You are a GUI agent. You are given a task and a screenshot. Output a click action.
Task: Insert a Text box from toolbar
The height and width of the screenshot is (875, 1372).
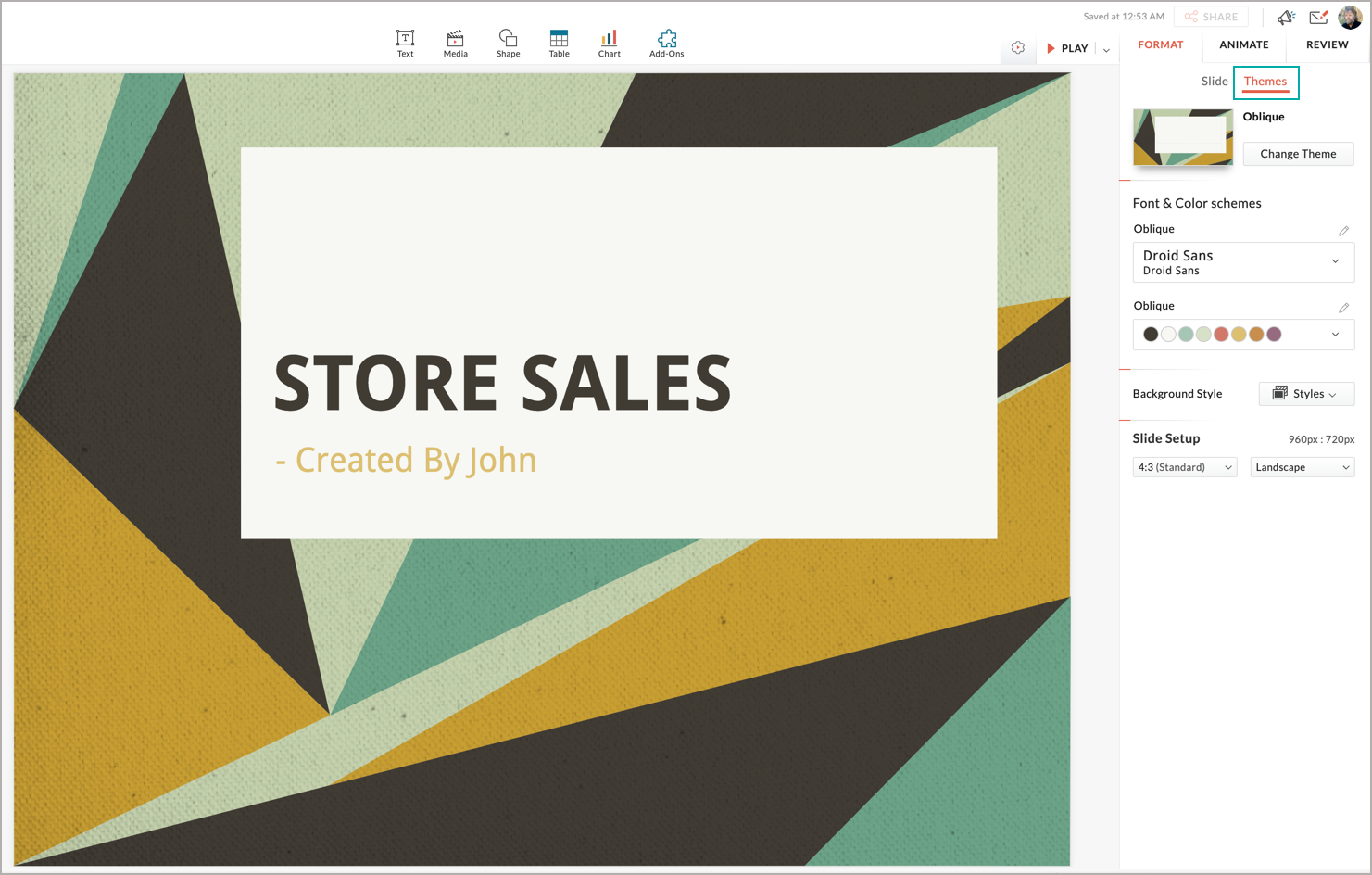[x=405, y=44]
